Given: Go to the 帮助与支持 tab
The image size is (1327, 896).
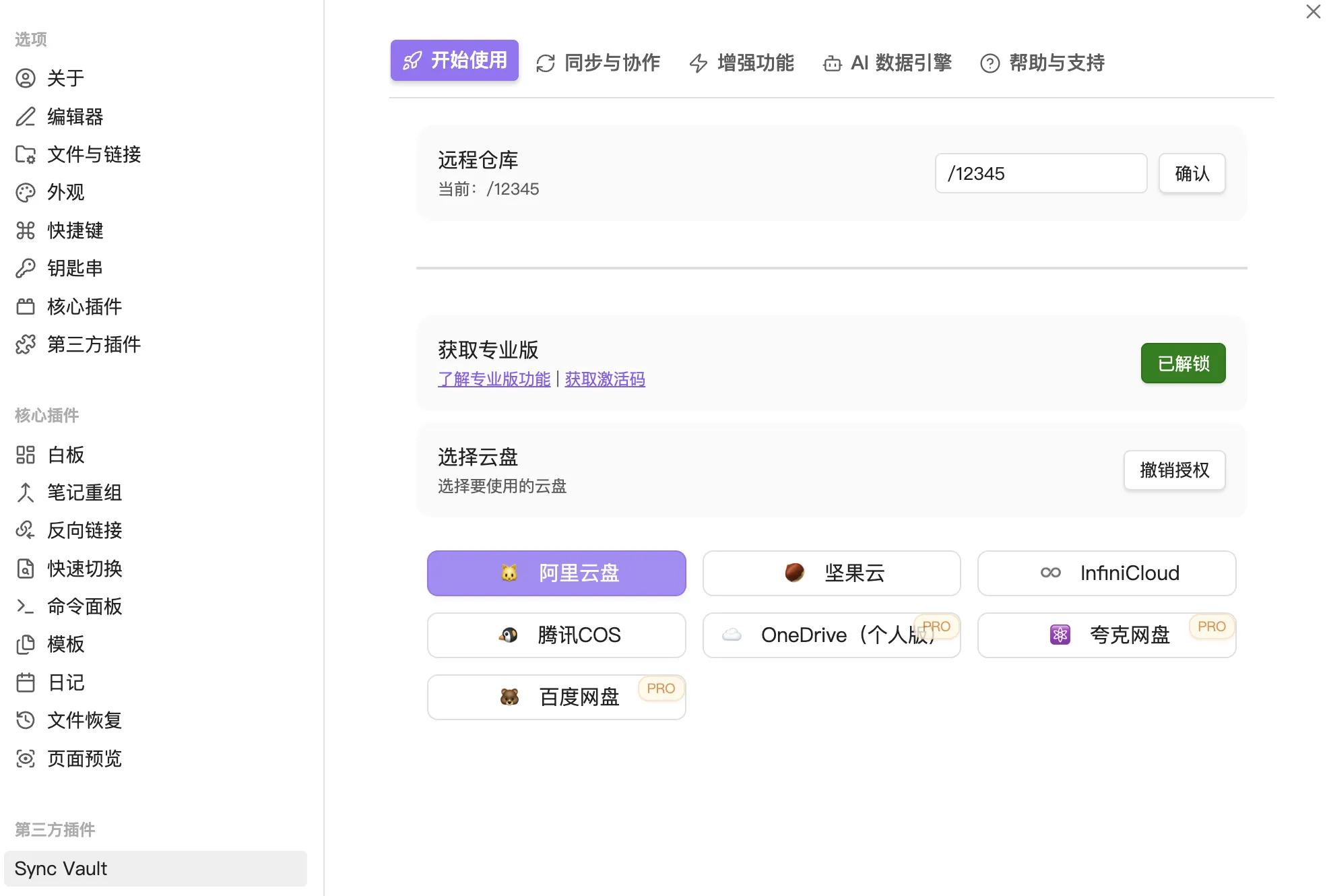Looking at the screenshot, I should click(1043, 63).
